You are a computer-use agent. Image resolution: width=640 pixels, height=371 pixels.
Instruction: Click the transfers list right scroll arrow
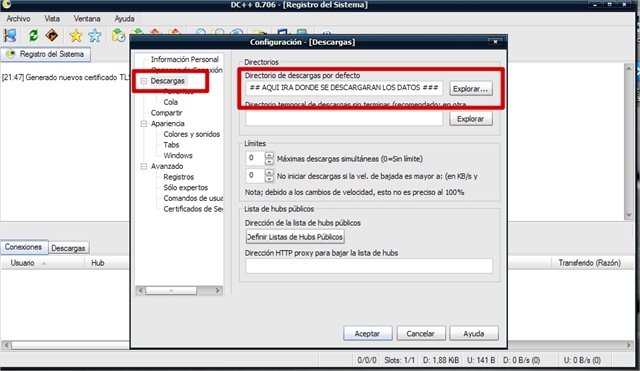coord(629,345)
